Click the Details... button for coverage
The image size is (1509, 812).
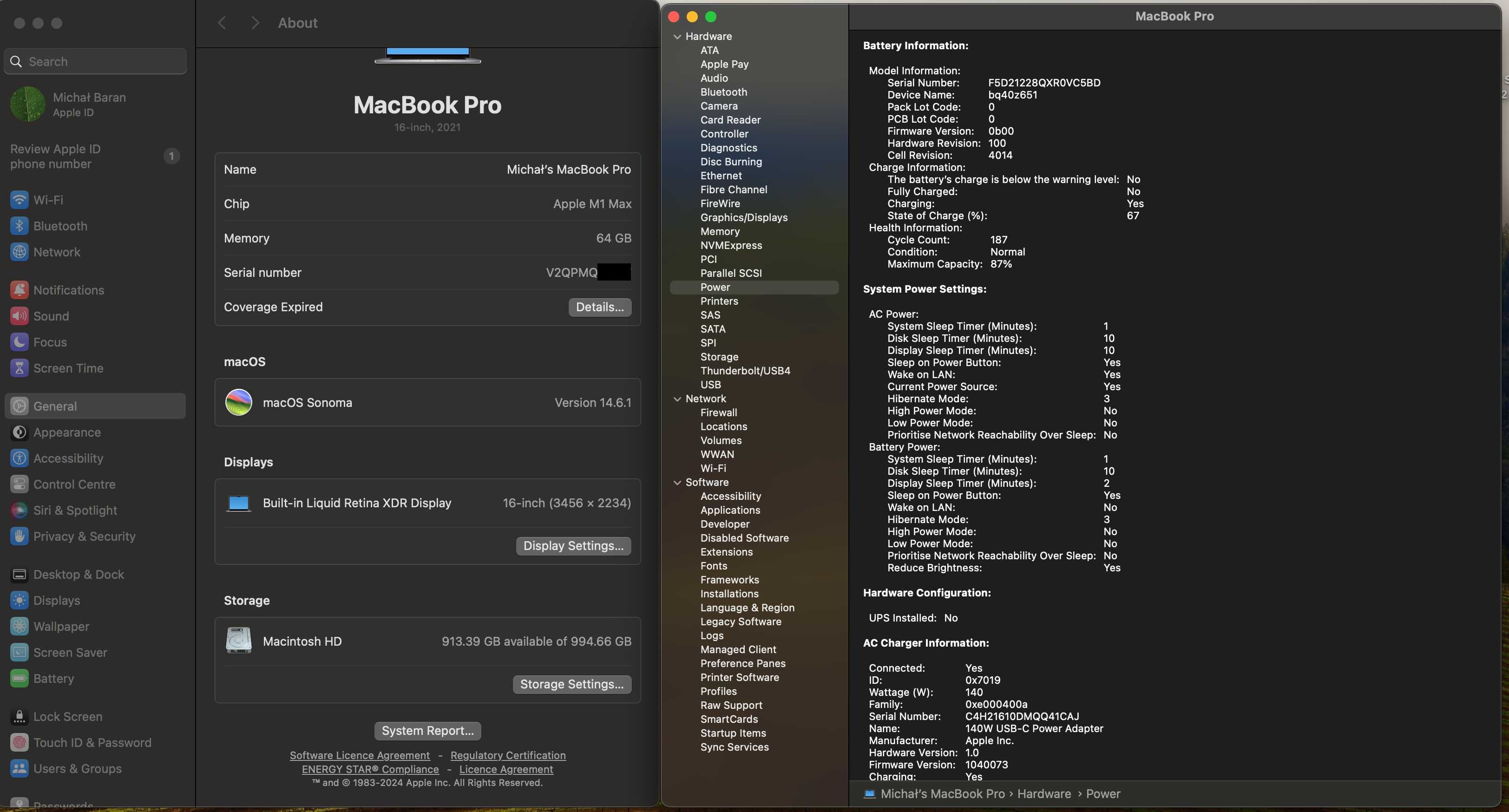599,307
